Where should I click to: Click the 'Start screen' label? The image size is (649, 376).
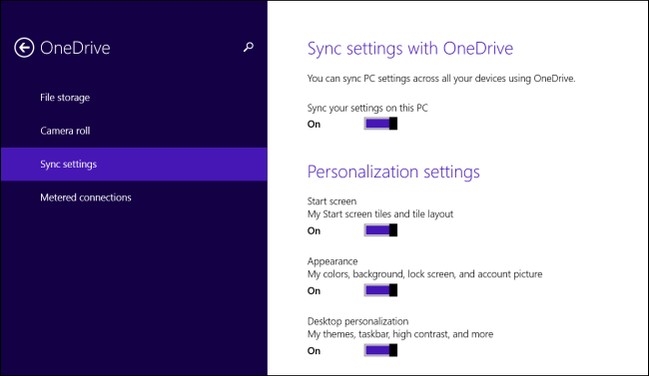tap(332, 201)
